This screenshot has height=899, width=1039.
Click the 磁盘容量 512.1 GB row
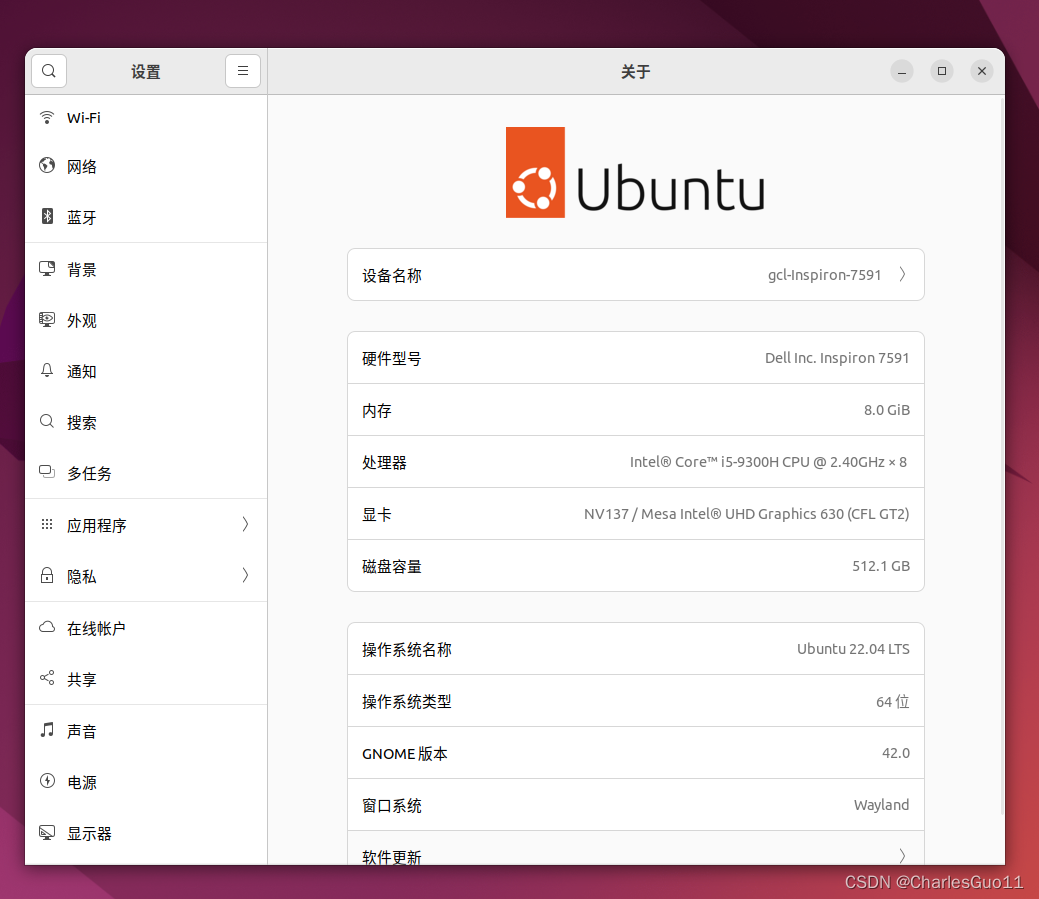635,566
